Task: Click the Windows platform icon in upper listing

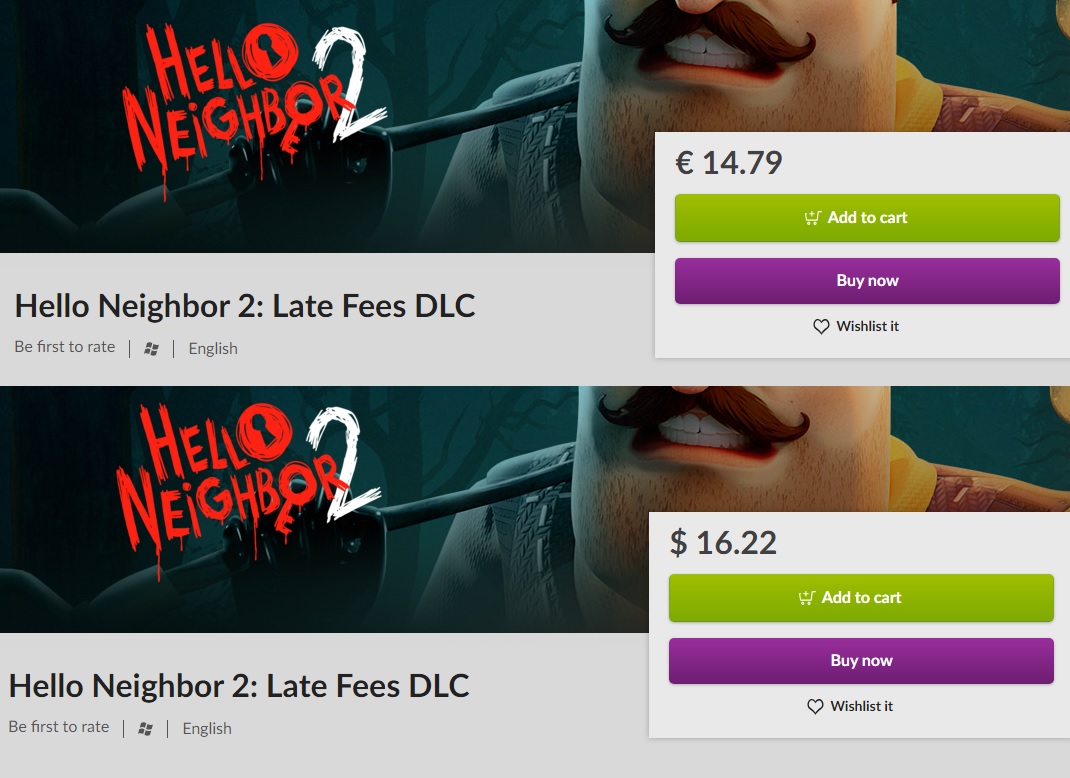Action: click(151, 349)
